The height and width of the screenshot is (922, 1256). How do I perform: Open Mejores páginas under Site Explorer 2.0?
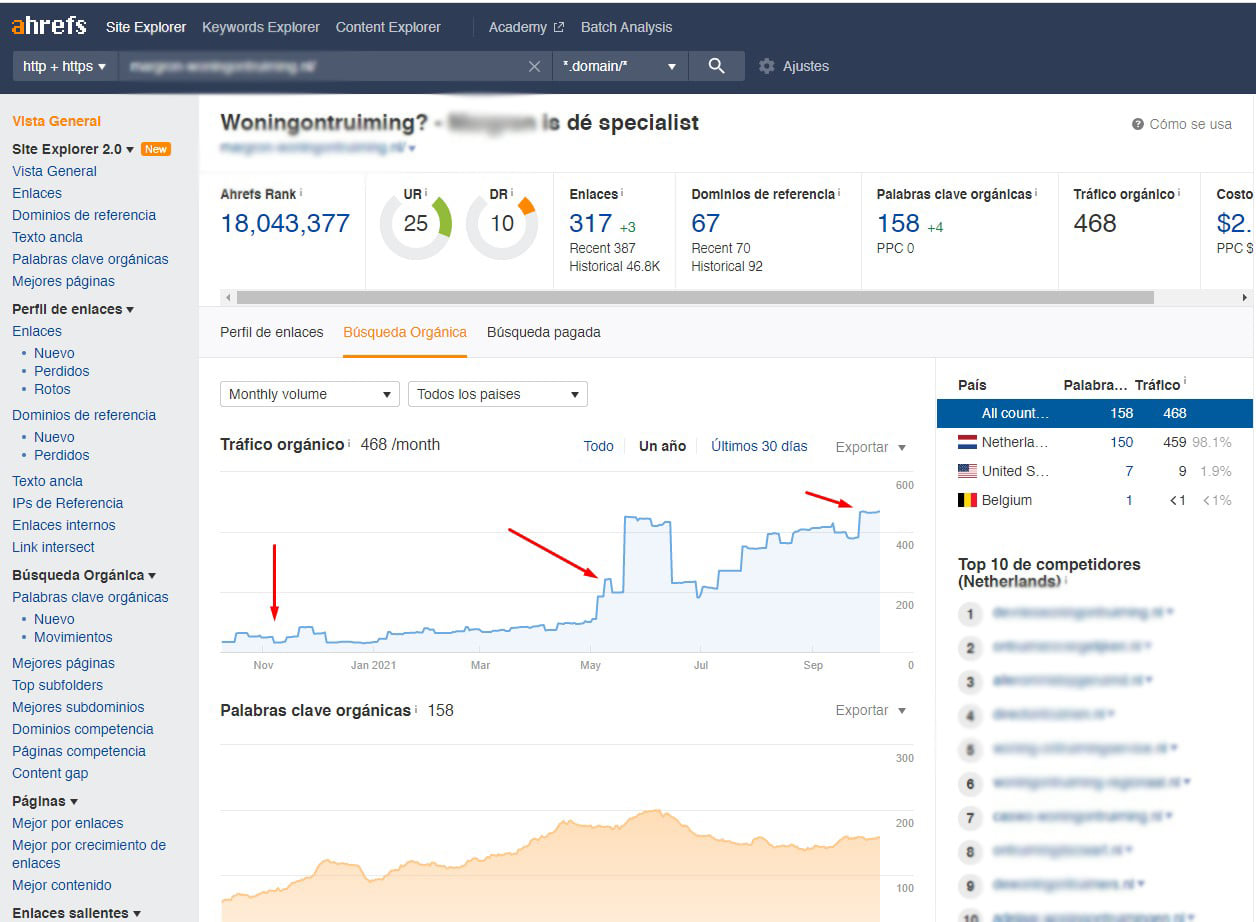point(63,281)
